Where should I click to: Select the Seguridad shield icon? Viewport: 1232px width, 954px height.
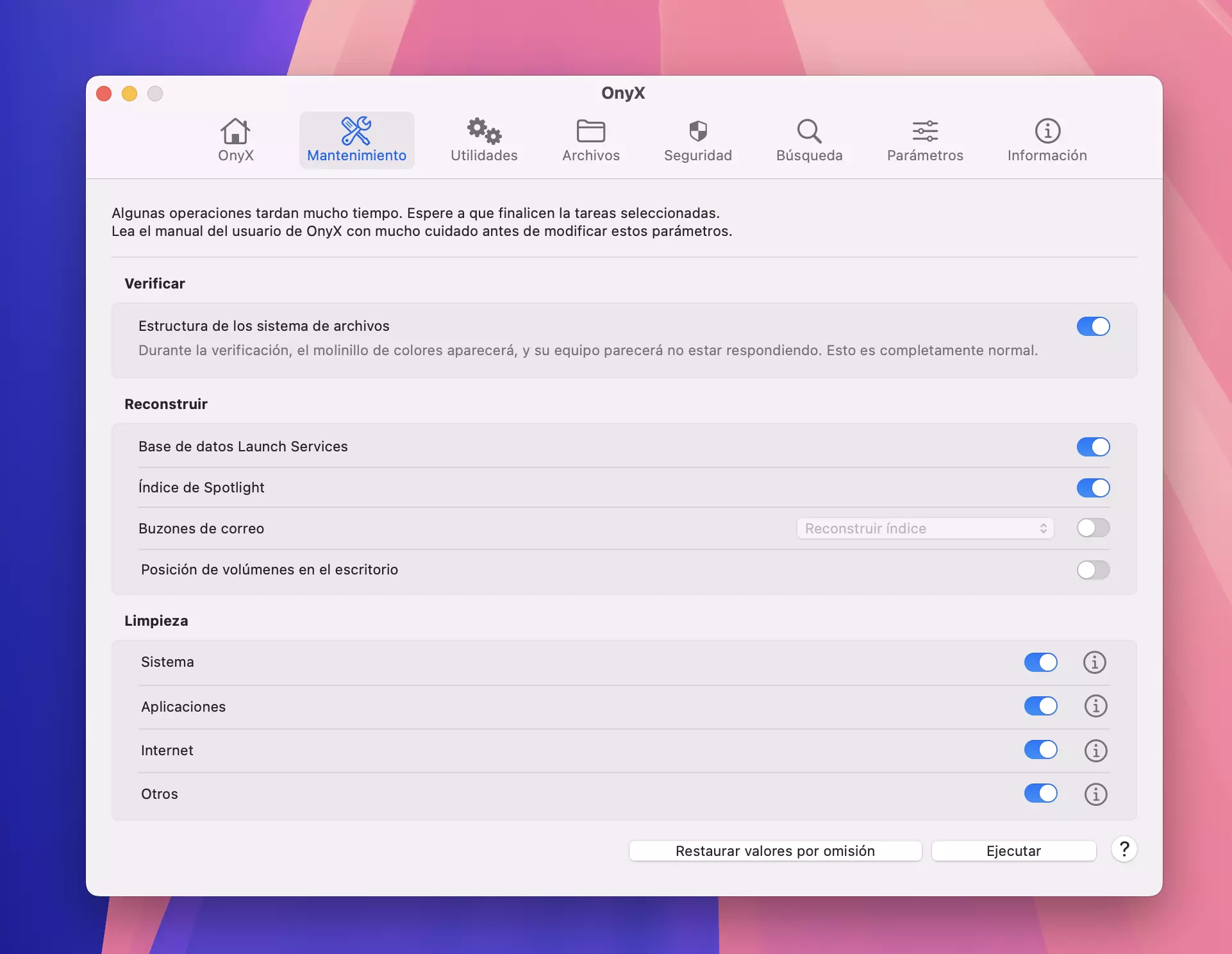point(697,131)
